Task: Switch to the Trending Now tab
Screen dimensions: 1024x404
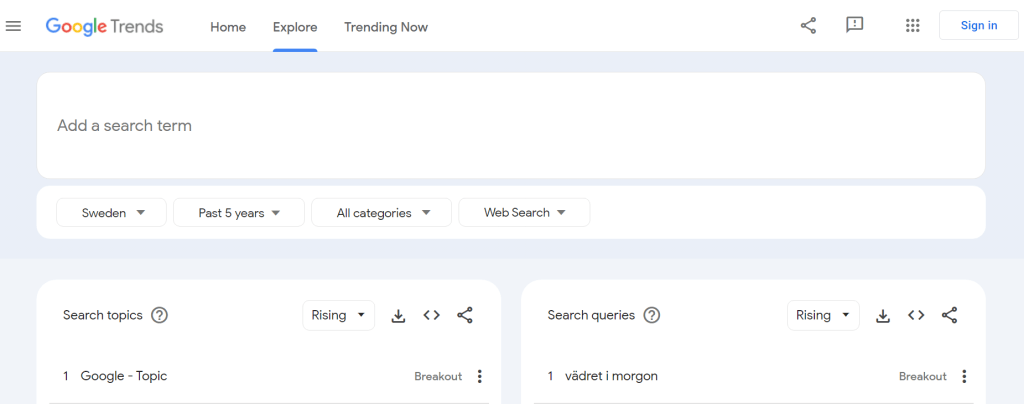Action: point(385,27)
